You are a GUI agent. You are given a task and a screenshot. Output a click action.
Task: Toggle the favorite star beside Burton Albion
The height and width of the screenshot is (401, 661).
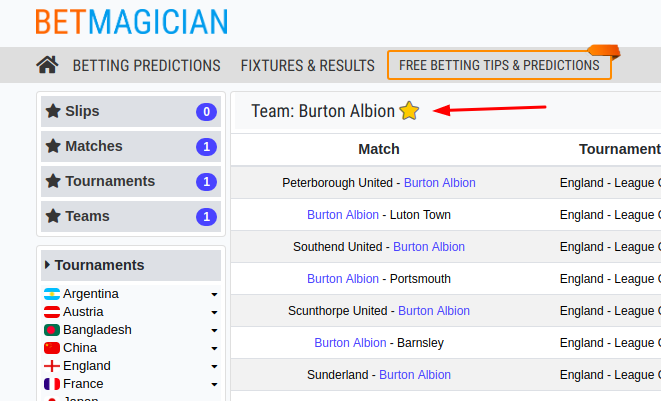(x=409, y=111)
